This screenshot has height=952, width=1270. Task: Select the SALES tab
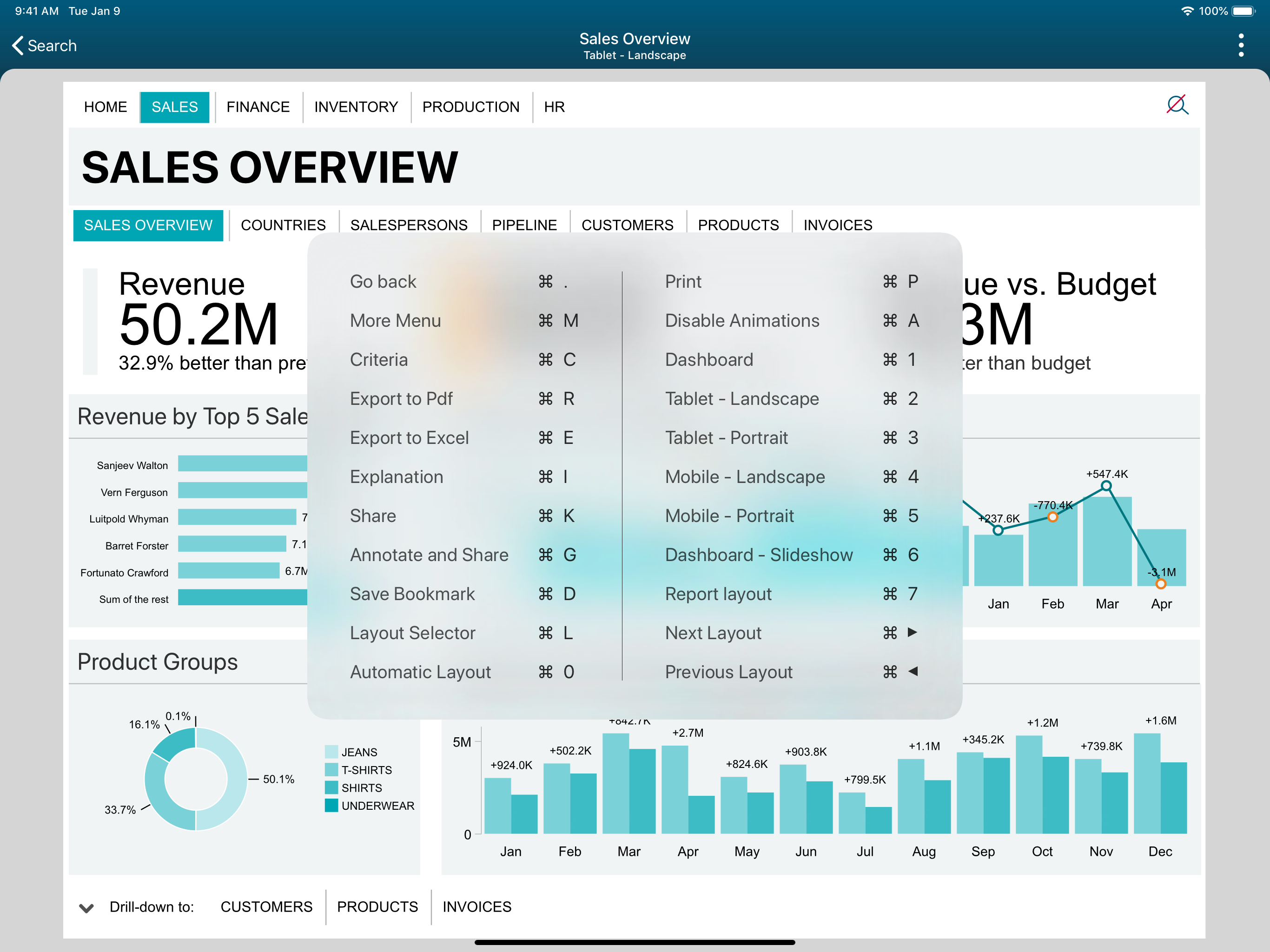[174, 107]
